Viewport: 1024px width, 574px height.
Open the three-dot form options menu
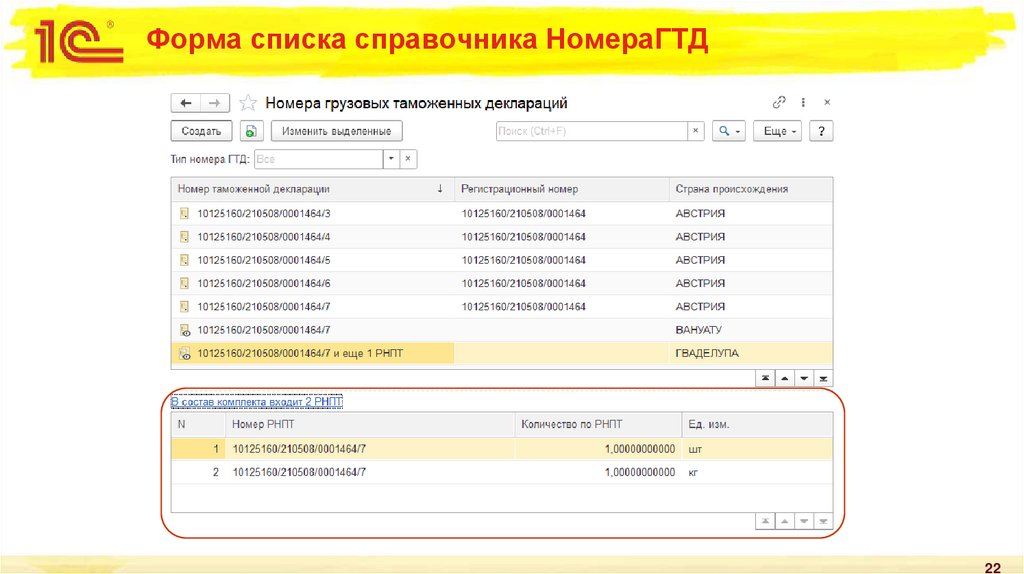[803, 103]
